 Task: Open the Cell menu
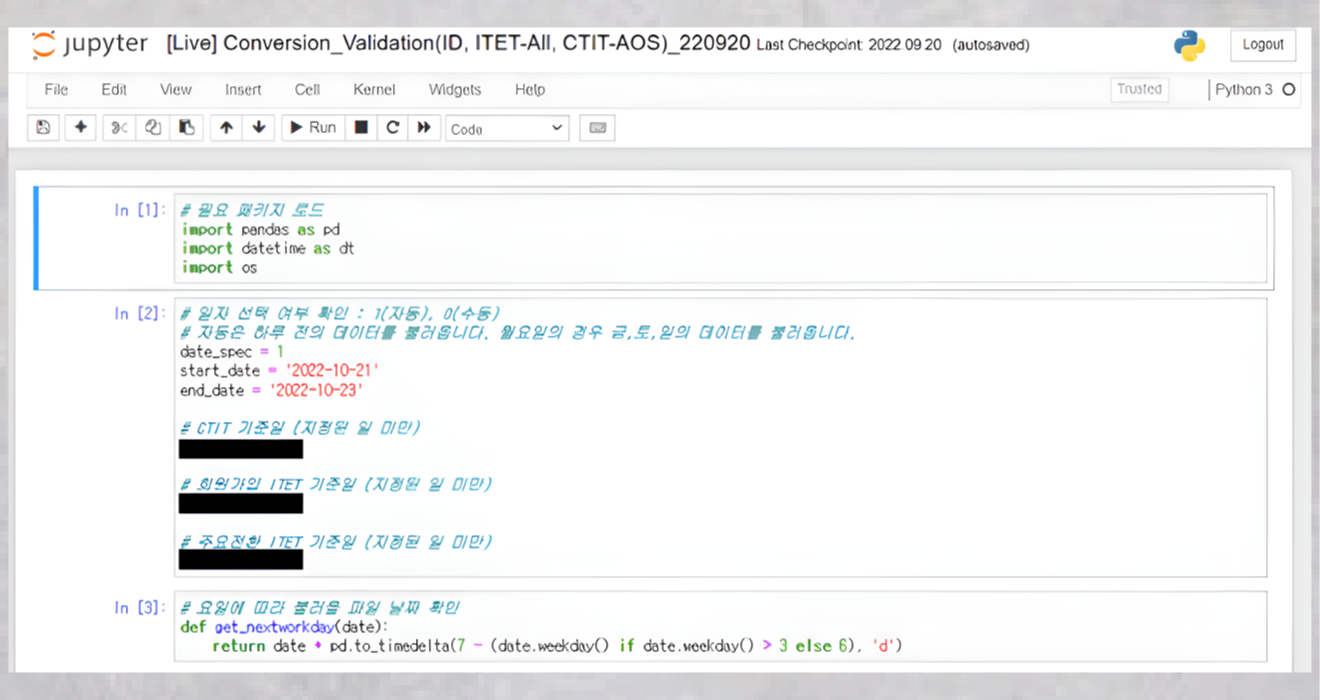(307, 90)
